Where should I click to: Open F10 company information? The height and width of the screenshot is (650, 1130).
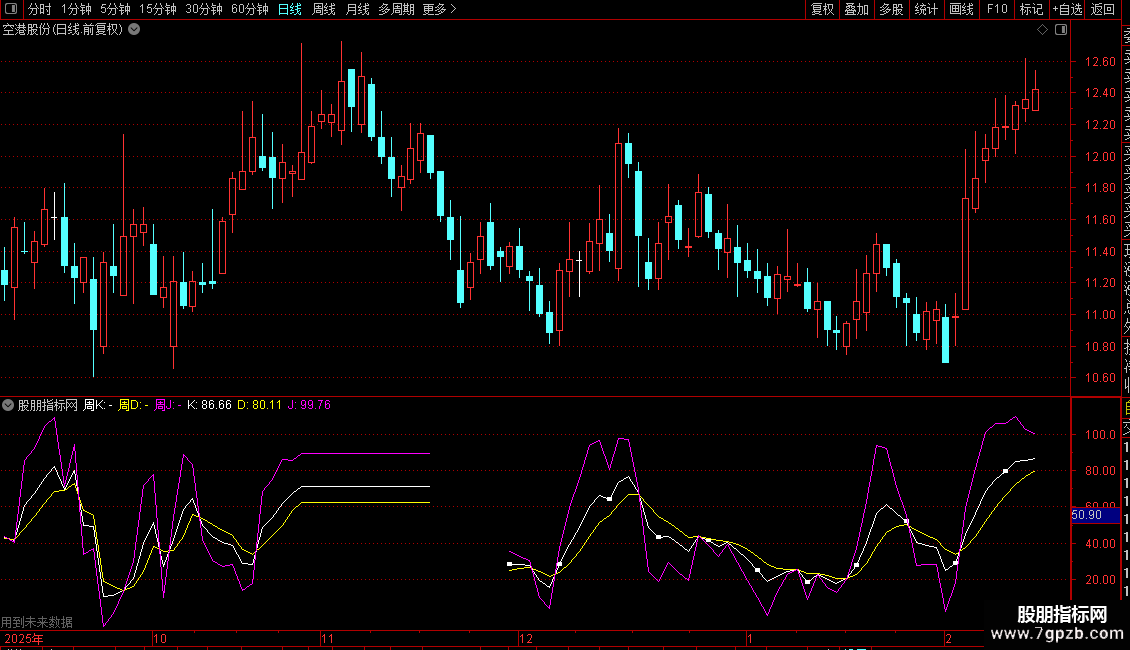[996, 9]
